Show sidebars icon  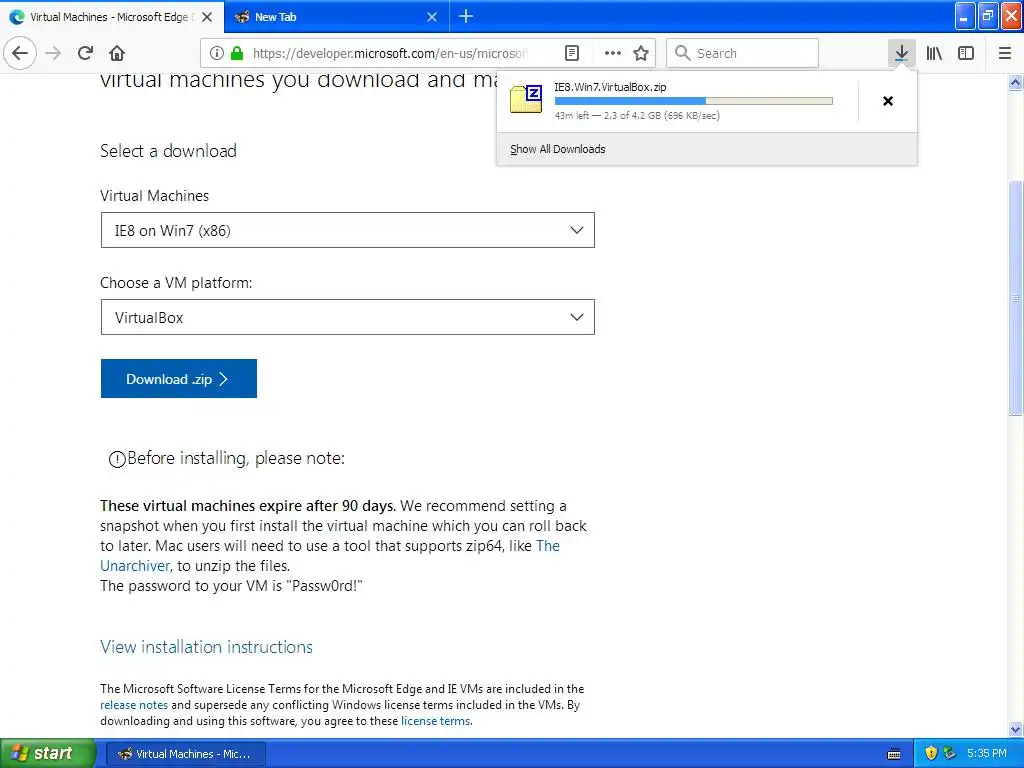pos(966,53)
